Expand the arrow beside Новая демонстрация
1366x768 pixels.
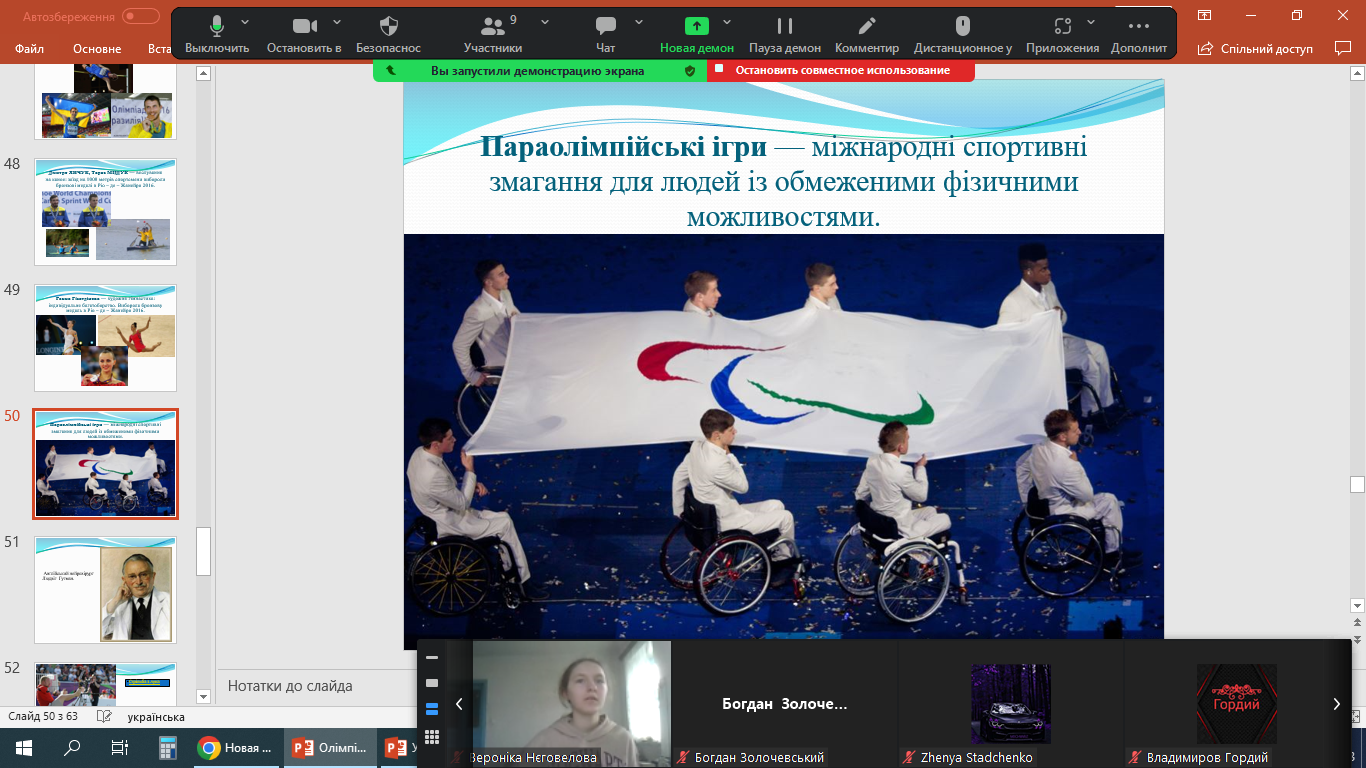point(727,22)
